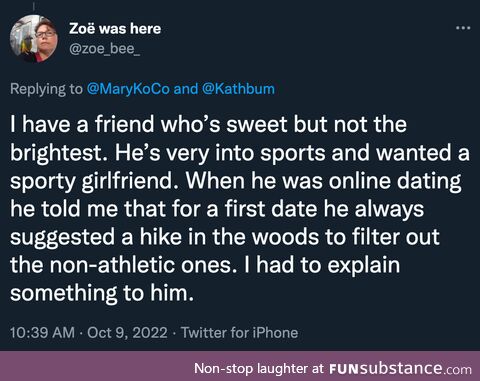480x381 pixels.
Task: Click the 'Non-stop laughter at' banner text
Action: click(x=259, y=368)
